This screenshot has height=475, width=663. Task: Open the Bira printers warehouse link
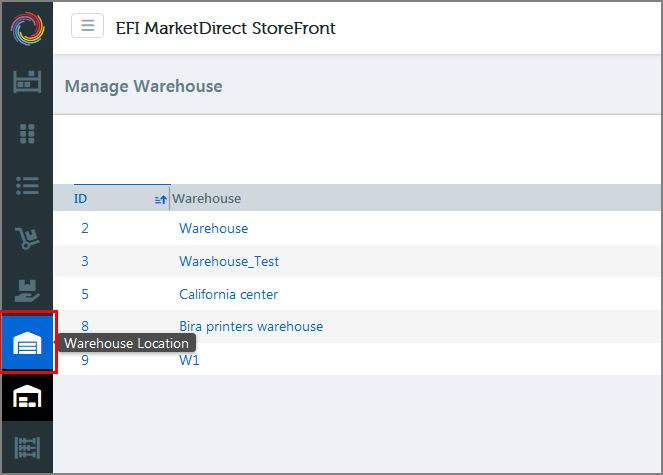(x=251, y=327)
